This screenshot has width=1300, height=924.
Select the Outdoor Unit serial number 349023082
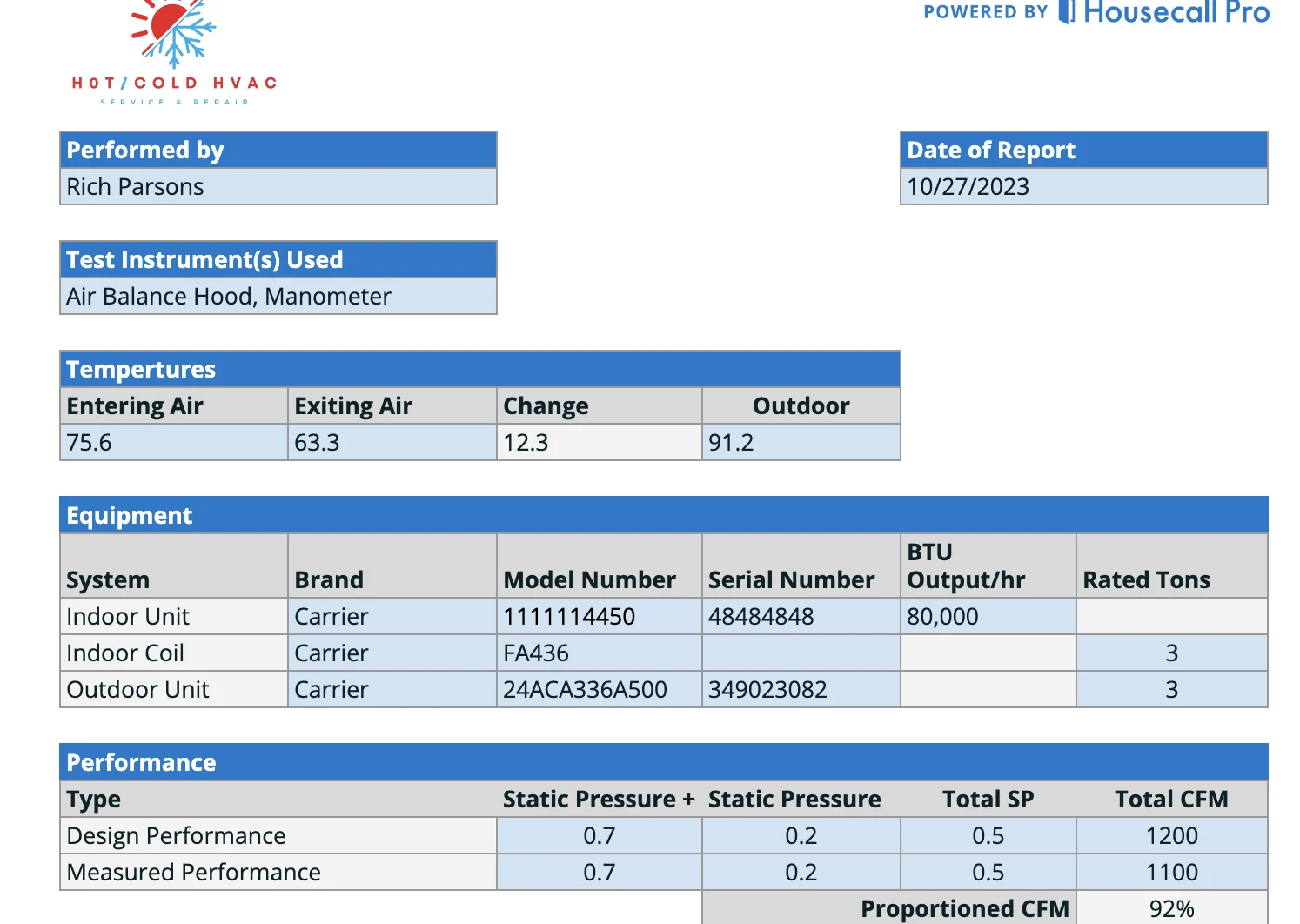pyautogui.click(x=801, y=690)
